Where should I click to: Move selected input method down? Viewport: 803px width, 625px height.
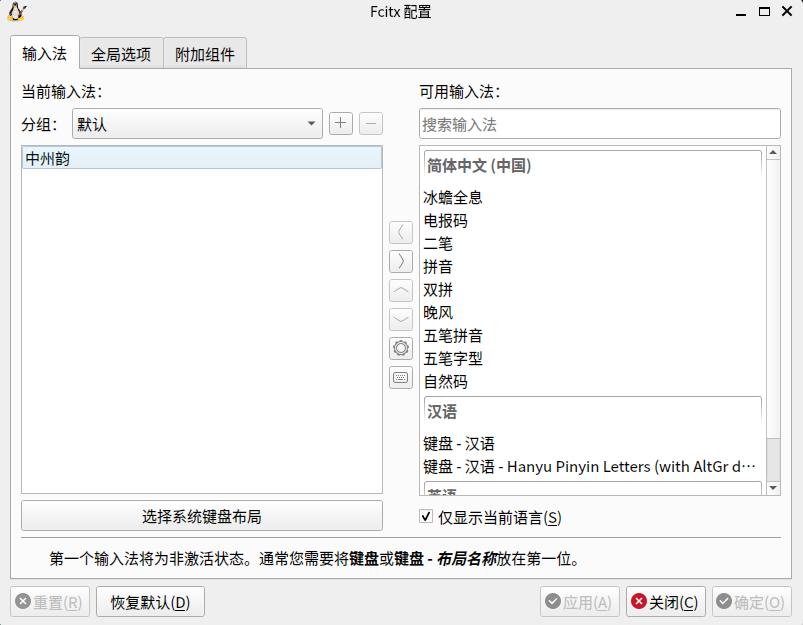coord(401,320)
